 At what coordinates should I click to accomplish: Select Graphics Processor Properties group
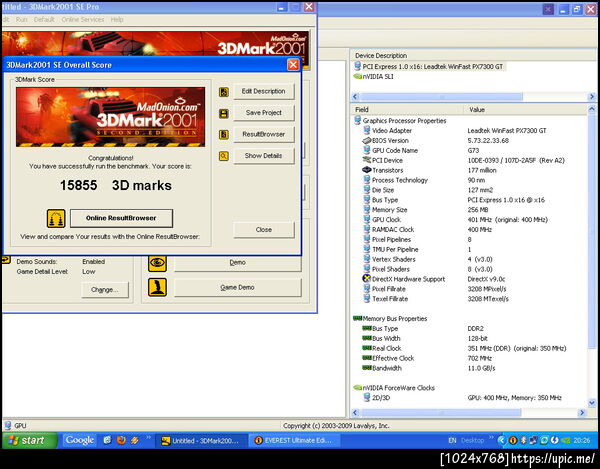pos(400,121)
